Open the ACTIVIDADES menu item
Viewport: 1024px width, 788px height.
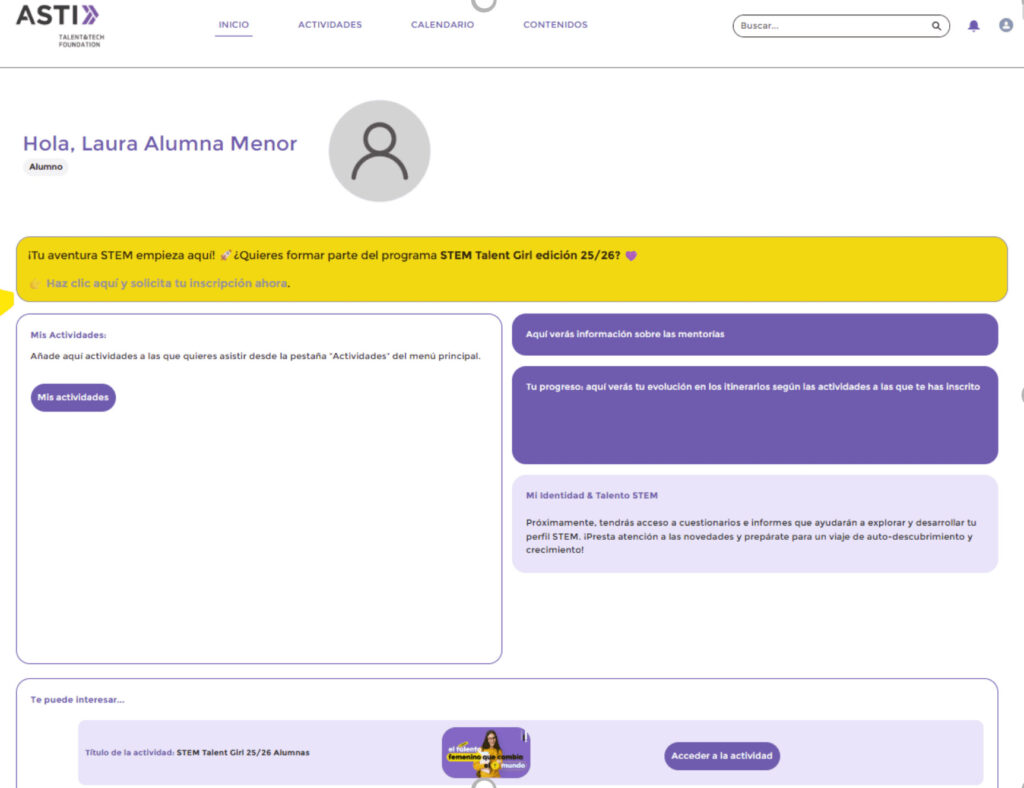[330, 25]
